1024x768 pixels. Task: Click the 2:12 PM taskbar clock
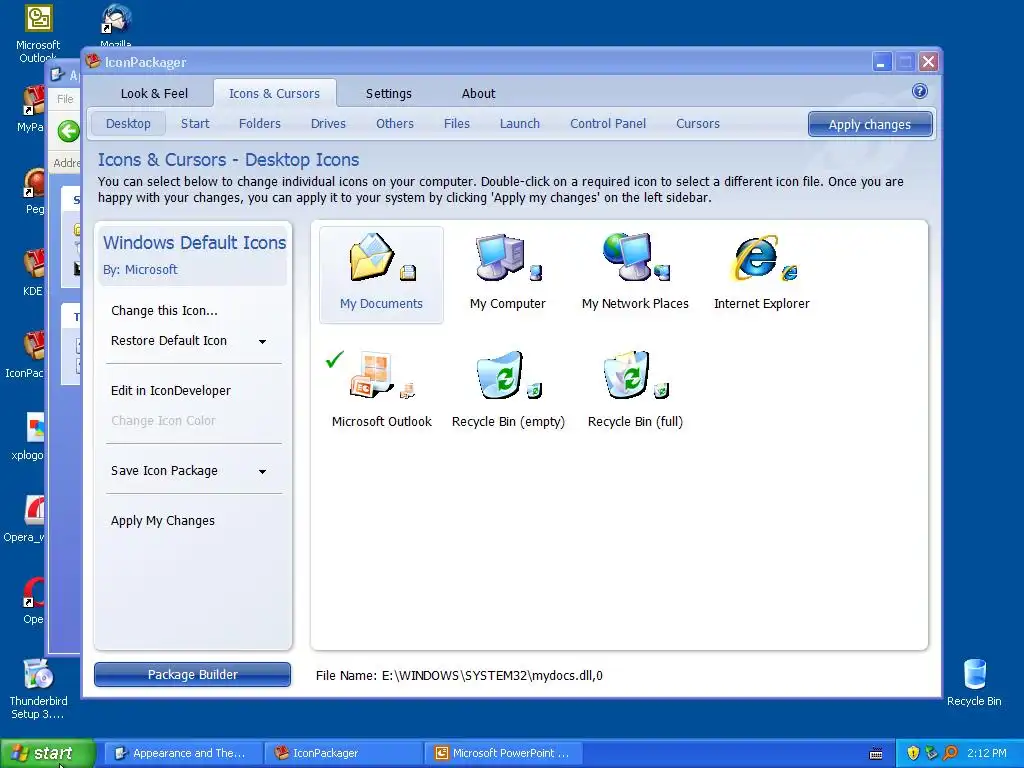pos(987,753)
